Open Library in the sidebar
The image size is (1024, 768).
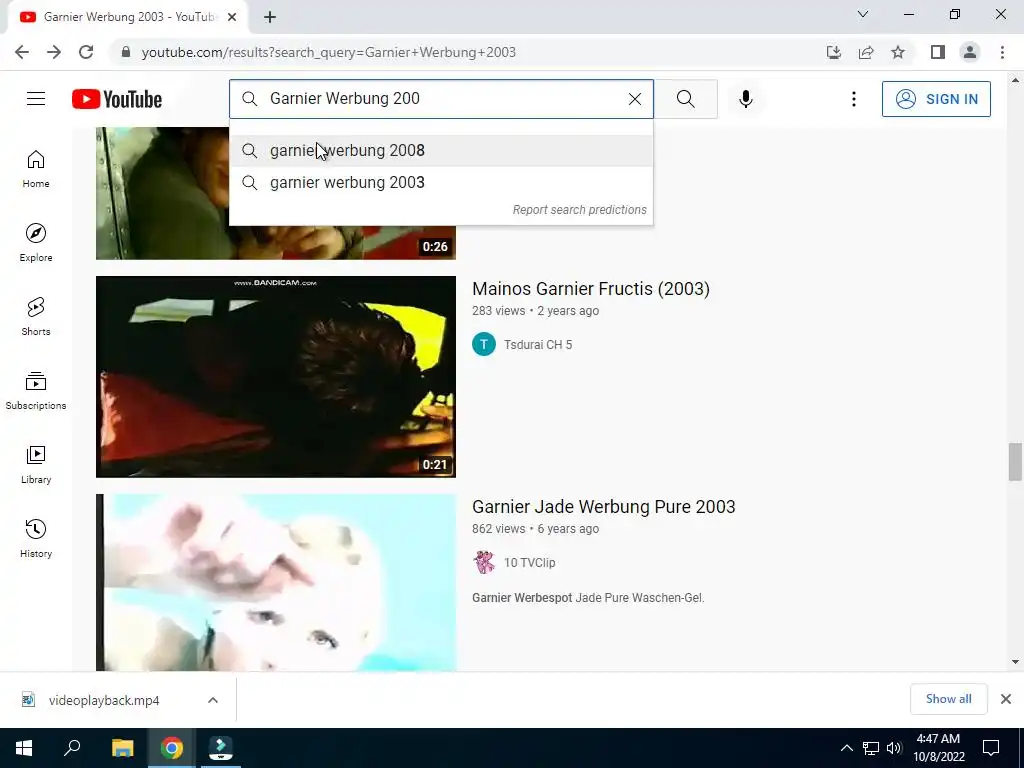[36, 464]
